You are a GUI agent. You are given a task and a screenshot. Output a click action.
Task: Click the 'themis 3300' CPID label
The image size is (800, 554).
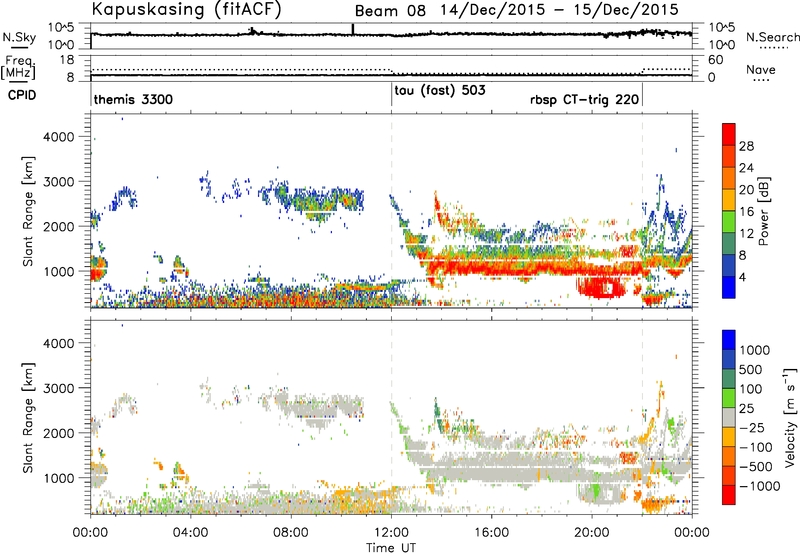tap(133, 99)
